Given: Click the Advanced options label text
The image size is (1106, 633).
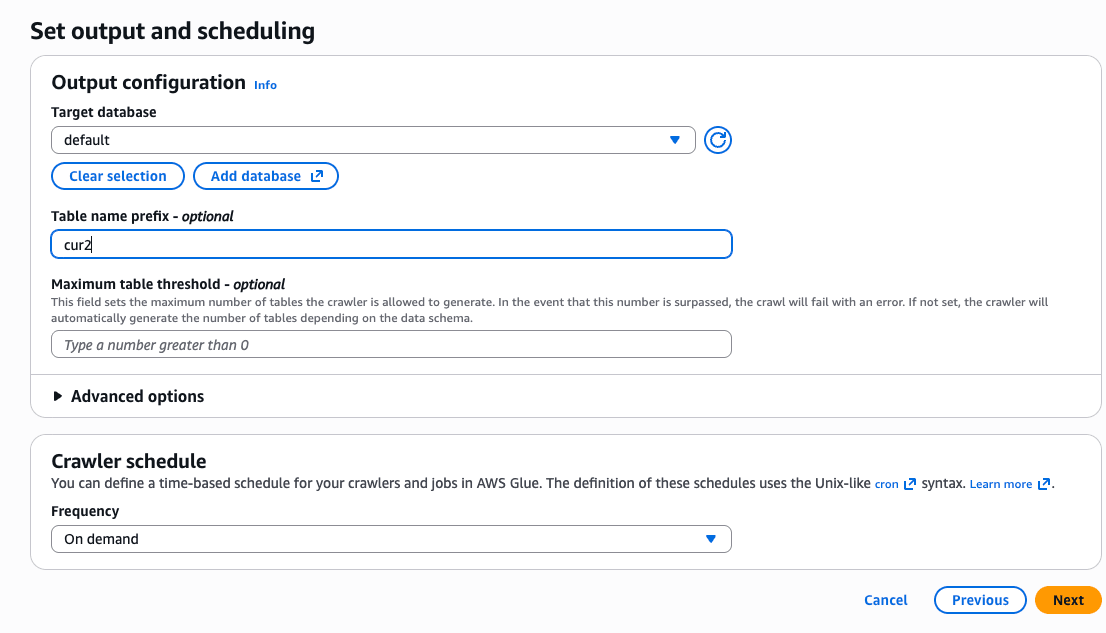Looking at the screenshot, I should point(137,397).
